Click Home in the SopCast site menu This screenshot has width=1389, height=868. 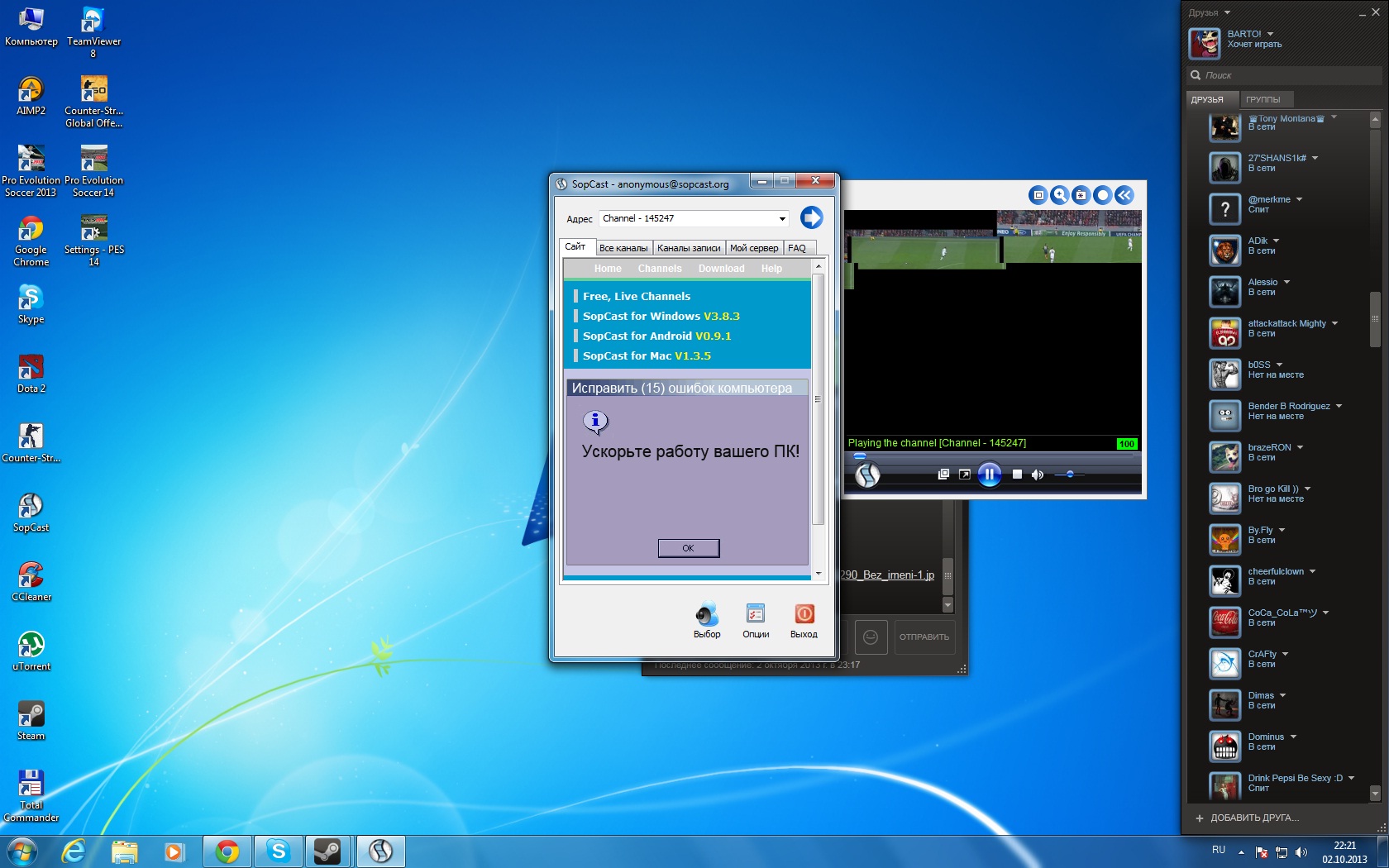coord(608,269)
